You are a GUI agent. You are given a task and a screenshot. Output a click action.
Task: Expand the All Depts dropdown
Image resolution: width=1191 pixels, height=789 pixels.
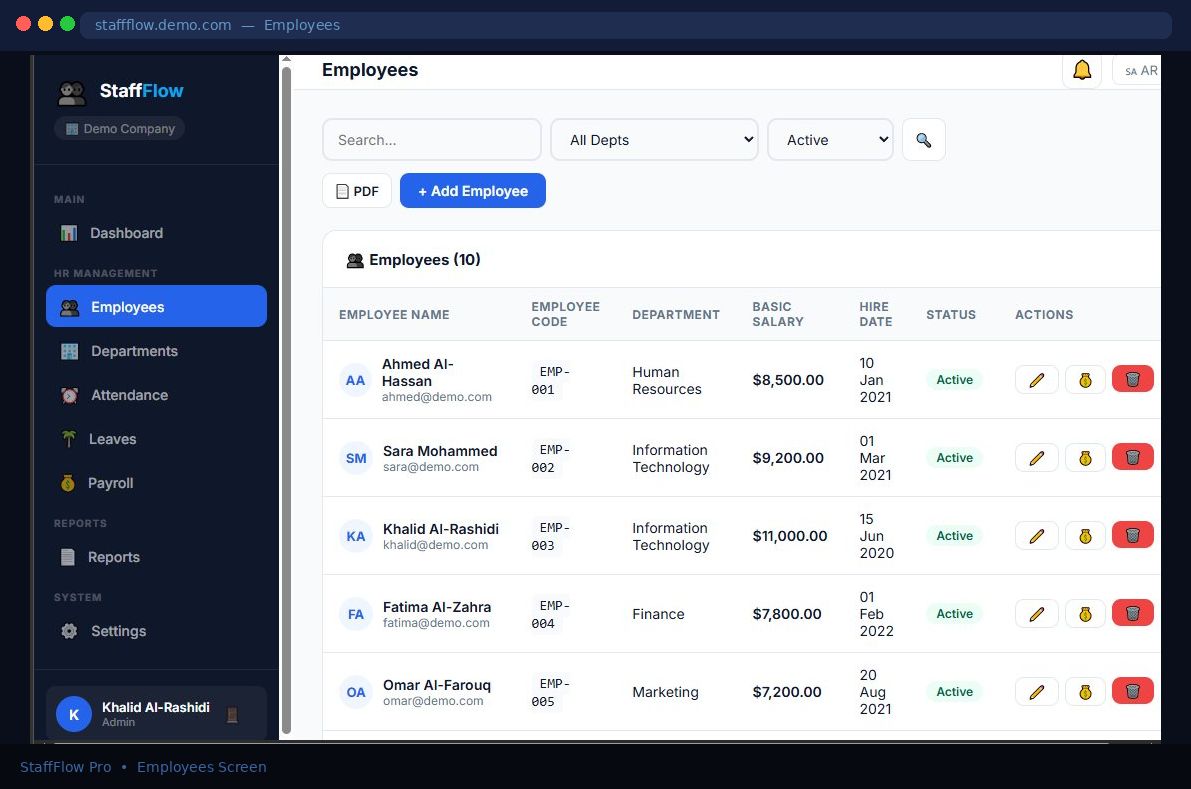pos(654,140)
